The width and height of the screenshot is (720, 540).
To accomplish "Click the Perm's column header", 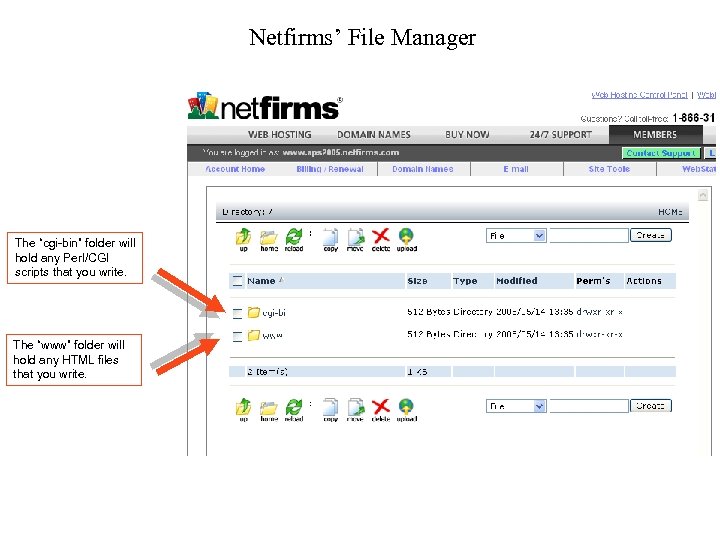I will coord(593,281).
